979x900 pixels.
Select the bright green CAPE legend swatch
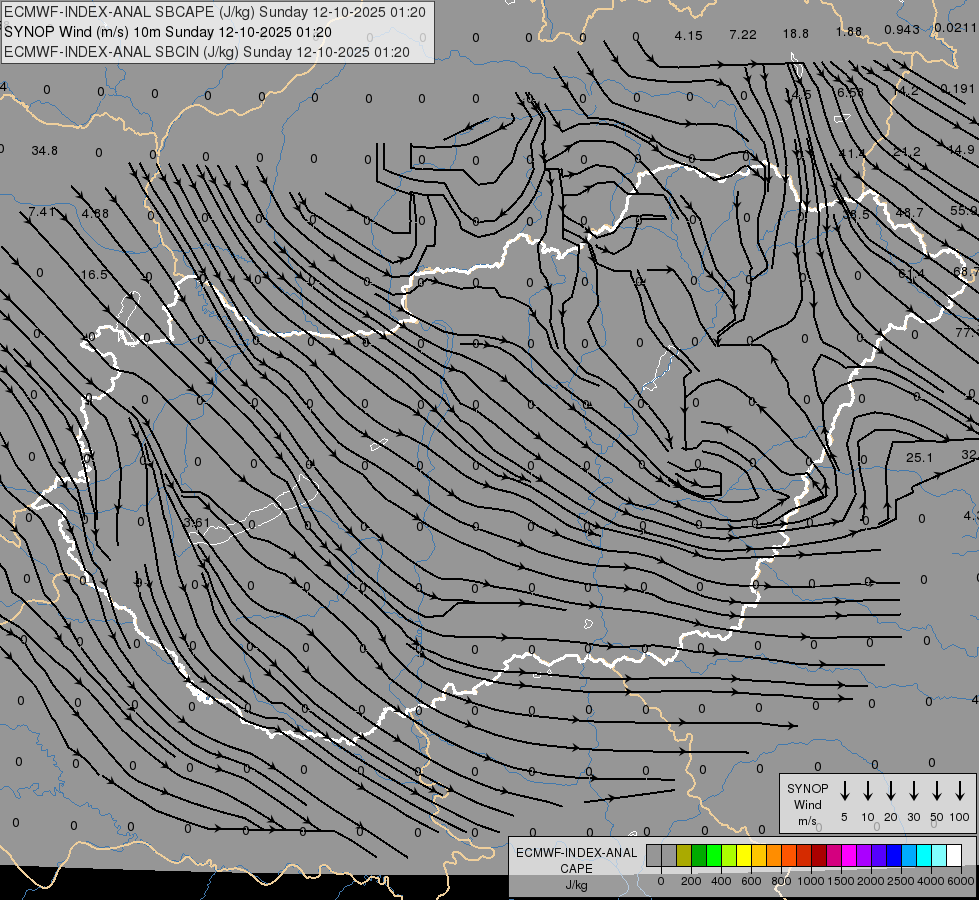[x=714, y=855]
